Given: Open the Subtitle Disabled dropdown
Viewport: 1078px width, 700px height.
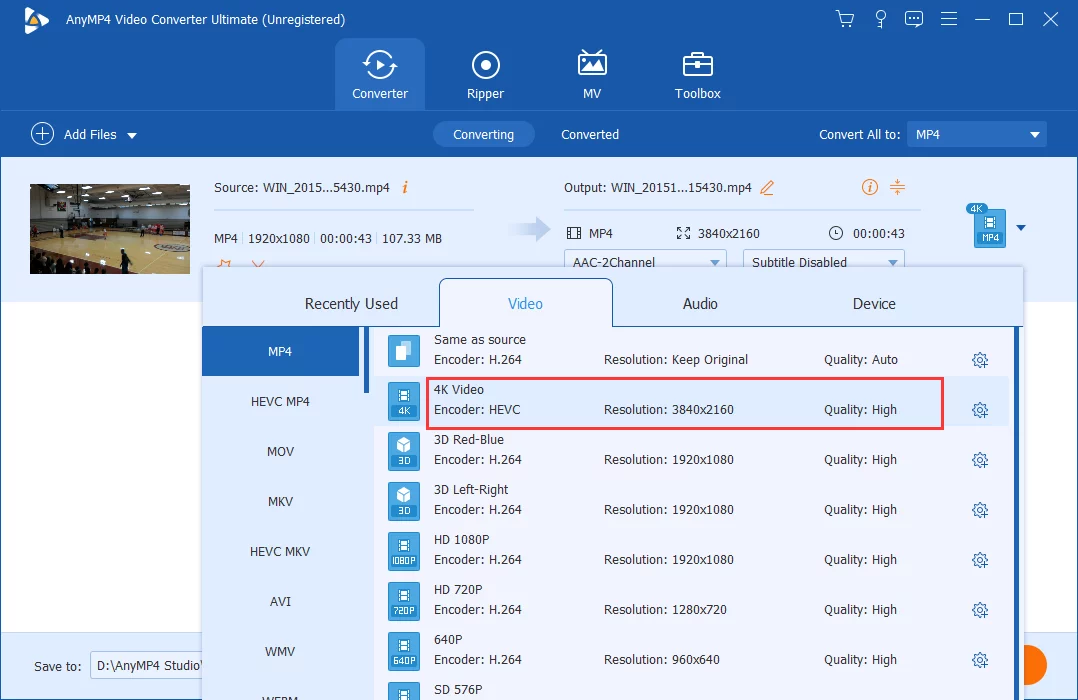Looking at the screenshot, I should pos(824,261).
